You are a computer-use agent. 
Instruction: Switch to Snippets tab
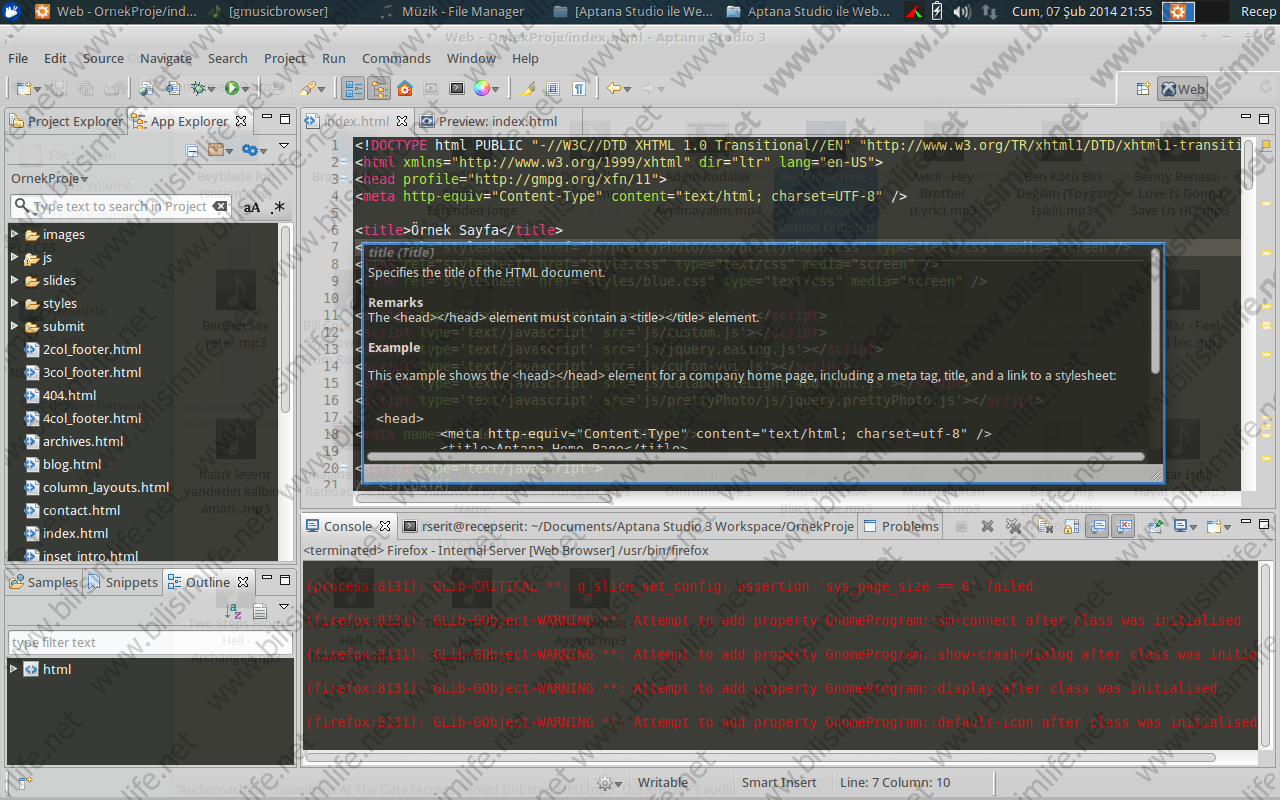pyautogui.click(x=123, y=582)
